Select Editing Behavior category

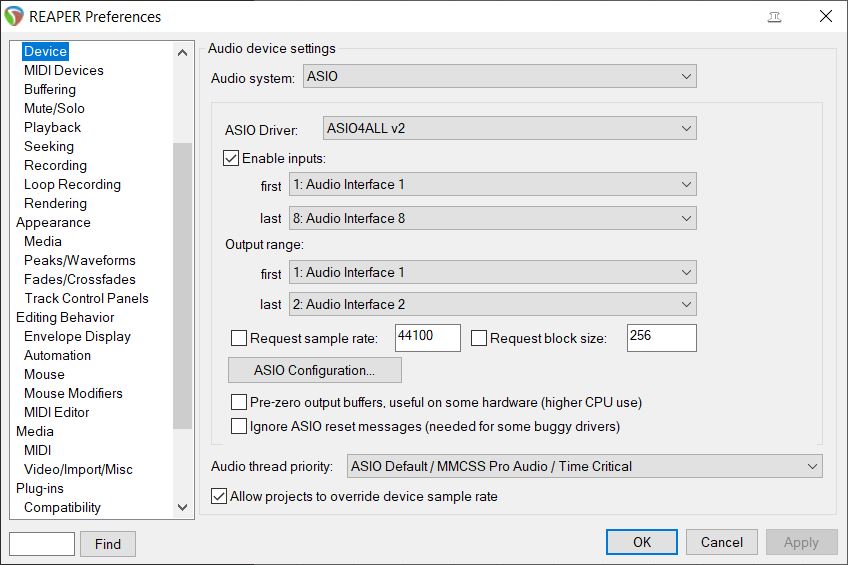(65, 317)
